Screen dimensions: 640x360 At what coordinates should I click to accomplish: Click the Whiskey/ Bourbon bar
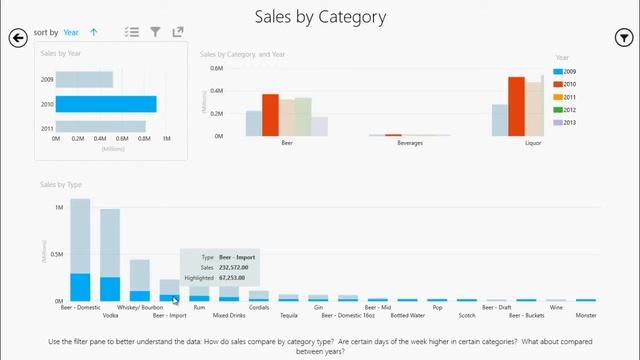[140, 280]
